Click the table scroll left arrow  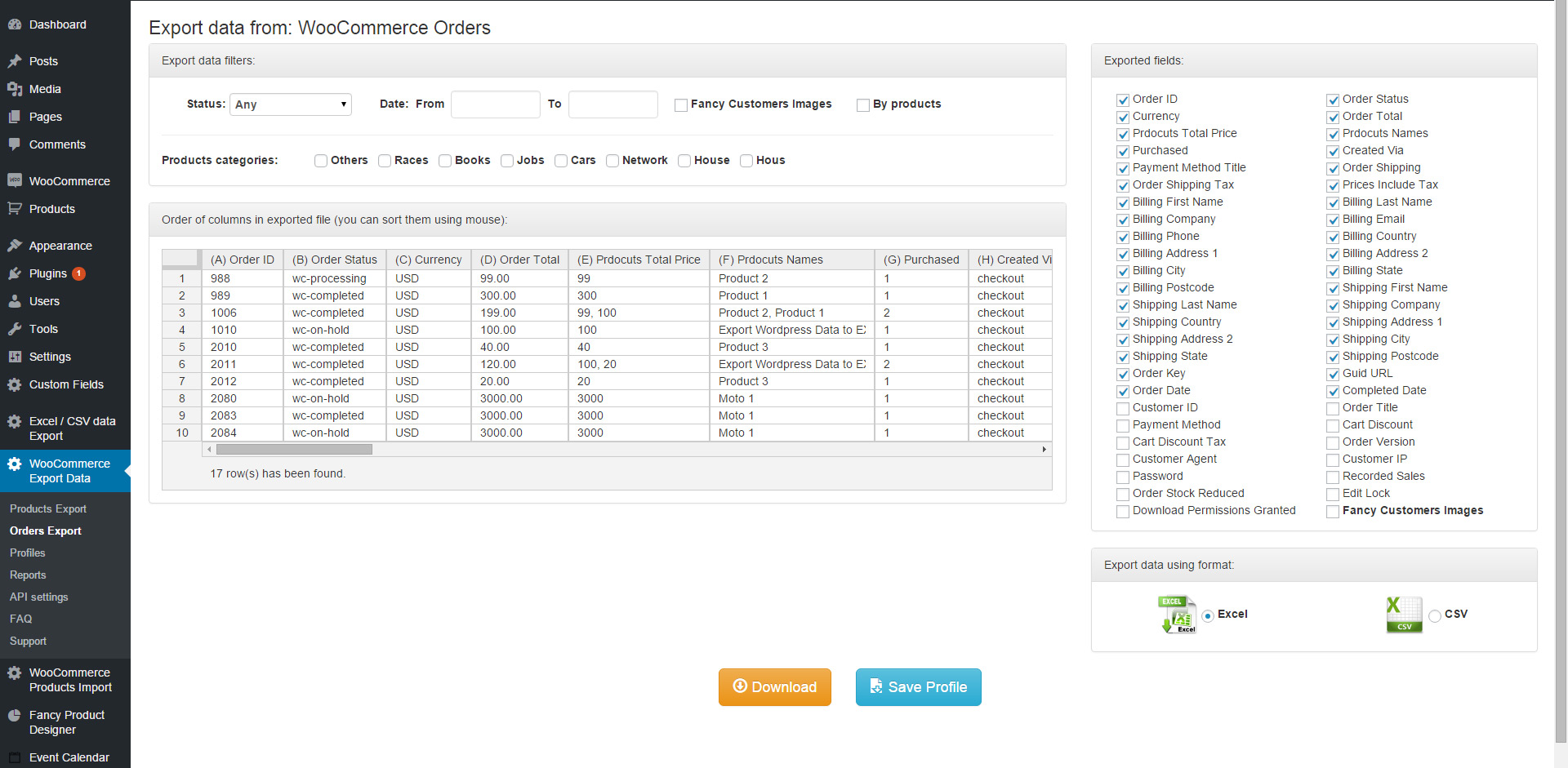pyautogui.click(x=209, y=449)
